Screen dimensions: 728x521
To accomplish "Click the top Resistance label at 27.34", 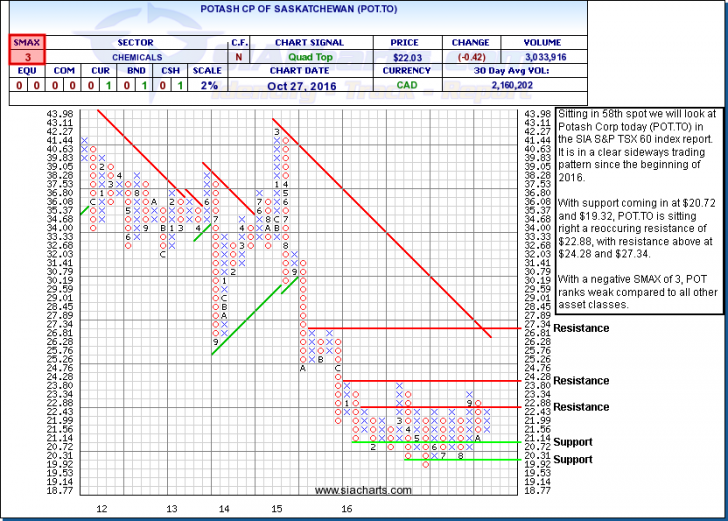I will pos(581,329).
